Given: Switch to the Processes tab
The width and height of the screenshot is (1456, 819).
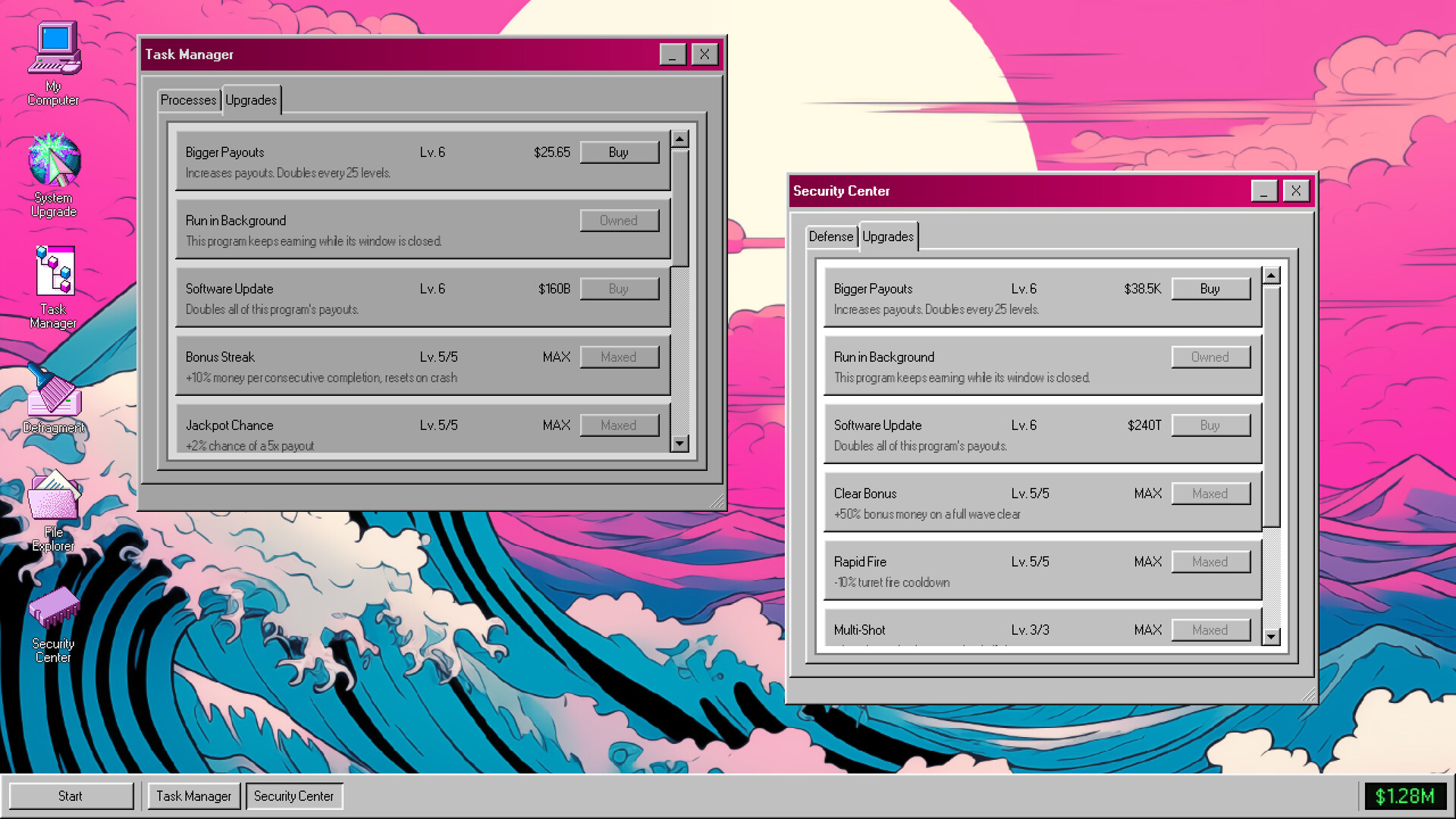Looking at the screenshot, I should click(188, 100).
